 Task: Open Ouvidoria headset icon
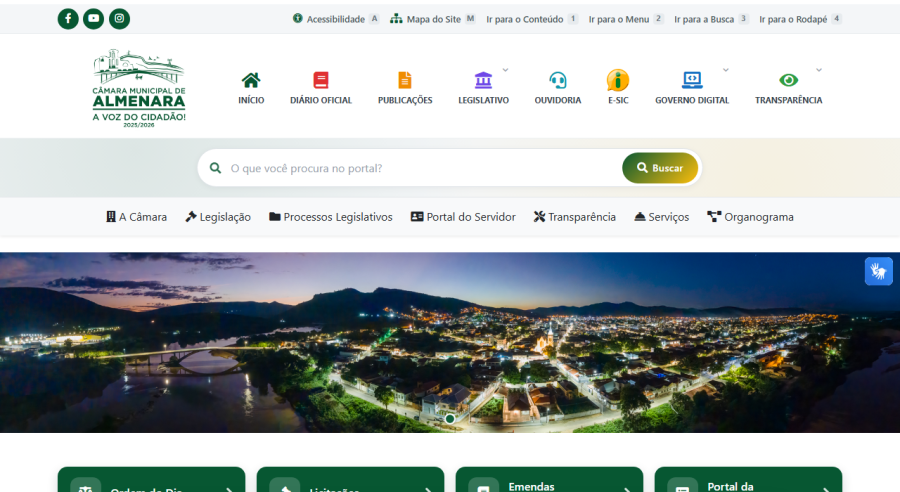point(557,80)
